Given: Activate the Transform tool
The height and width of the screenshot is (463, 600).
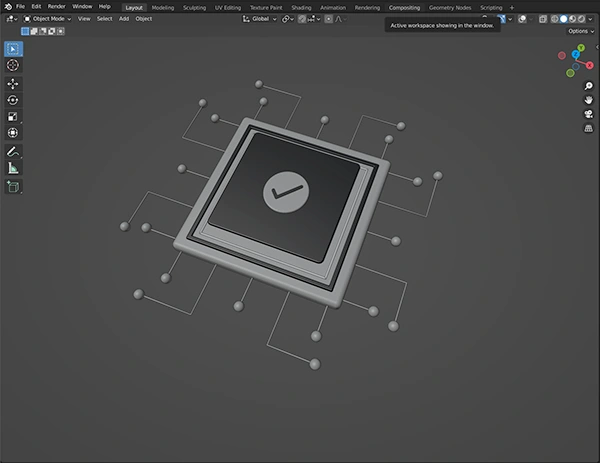Looking at the screenshot, I should (x=13, y=132).
